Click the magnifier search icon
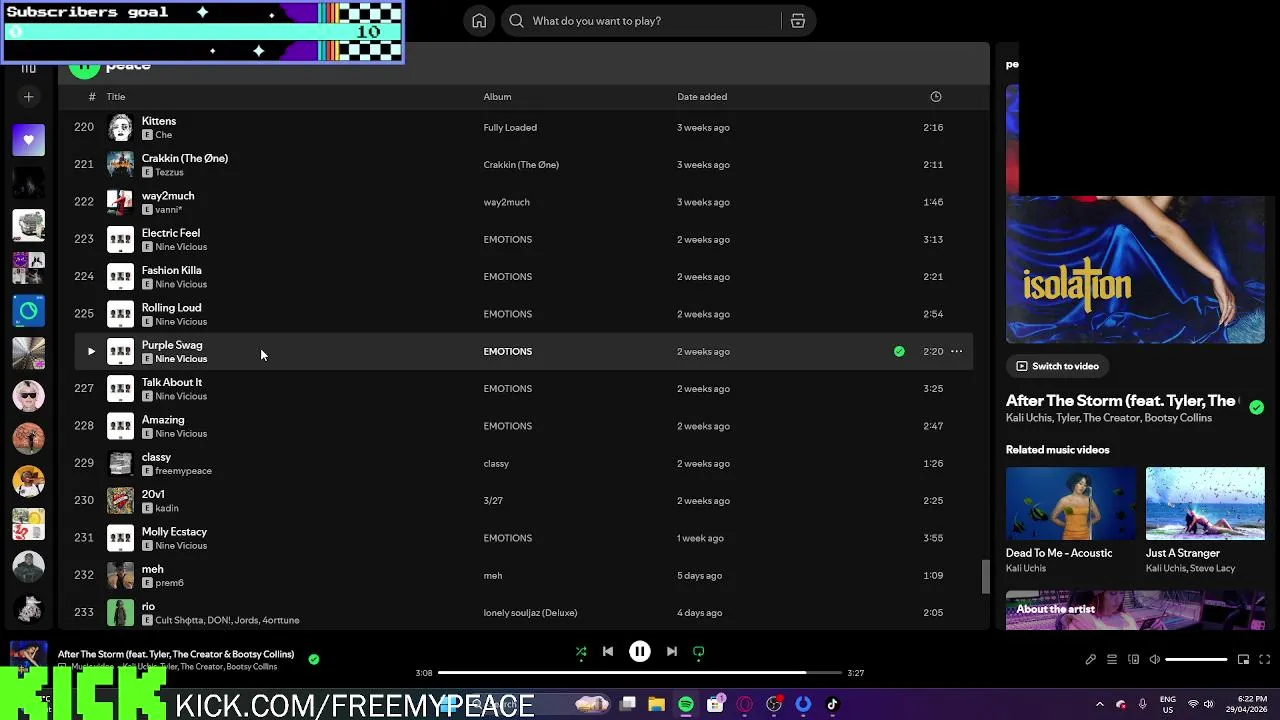The height and width of the screenshot is (720, 1280). 516,21
